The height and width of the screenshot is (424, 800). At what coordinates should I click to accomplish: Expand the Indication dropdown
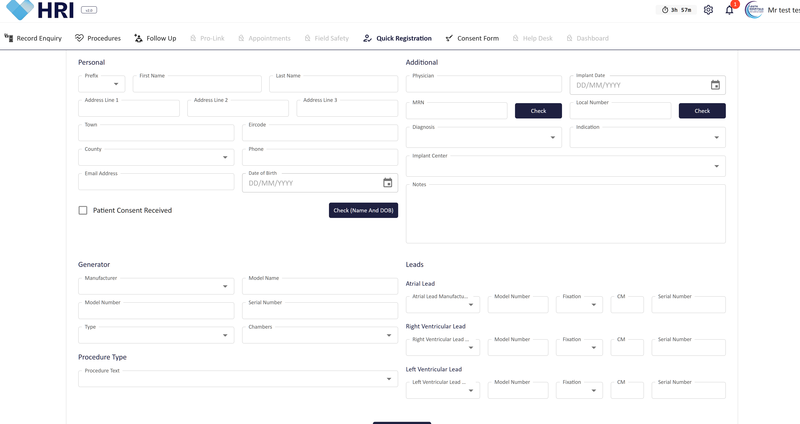[x=647, y=137]
